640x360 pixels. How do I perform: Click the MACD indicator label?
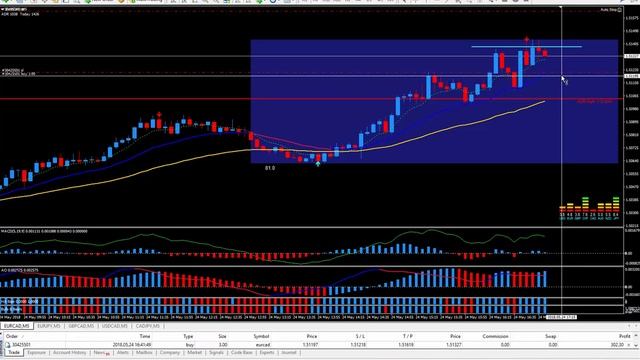44,231
